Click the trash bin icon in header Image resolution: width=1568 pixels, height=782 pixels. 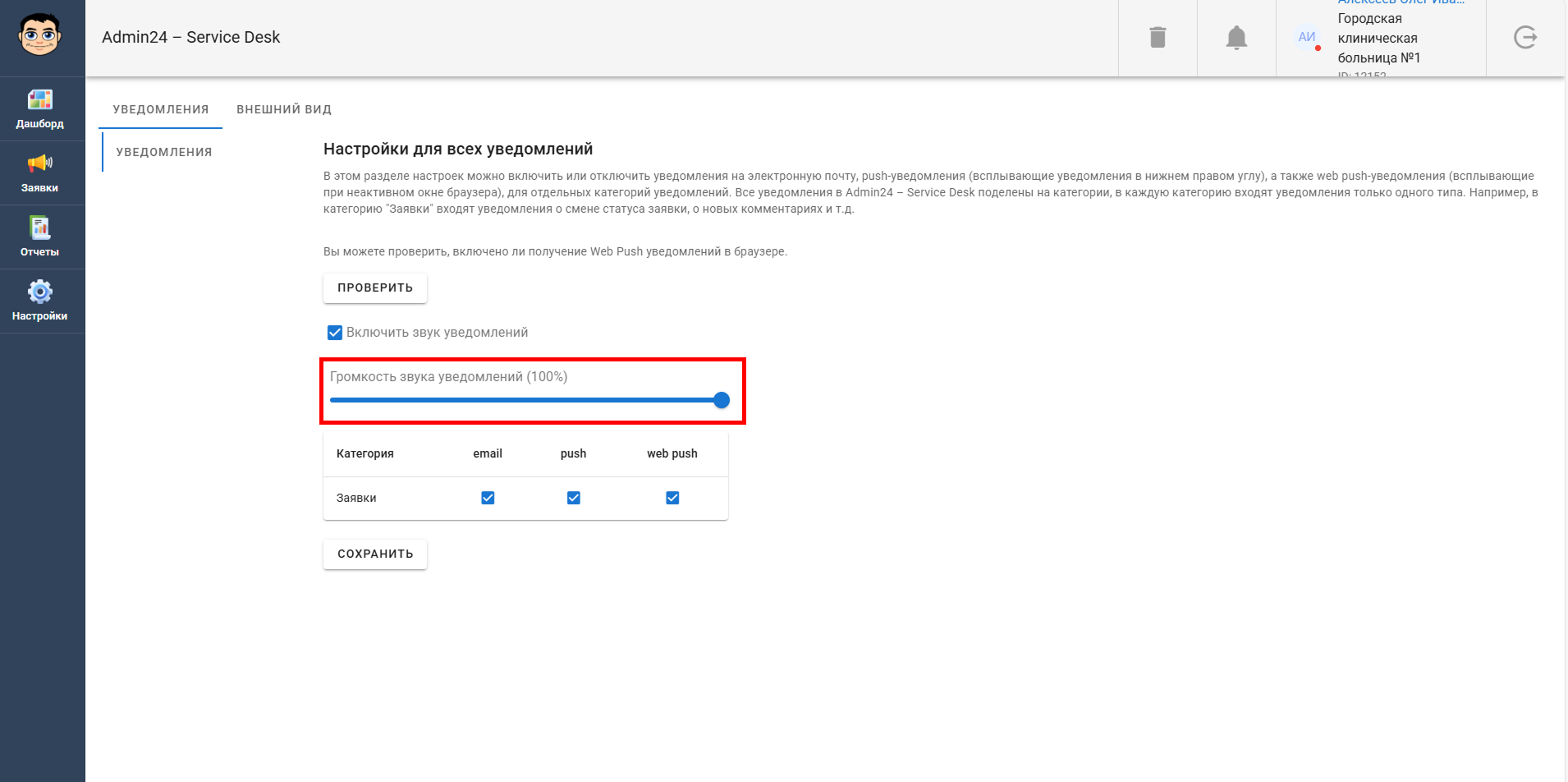click(1158, 37)
